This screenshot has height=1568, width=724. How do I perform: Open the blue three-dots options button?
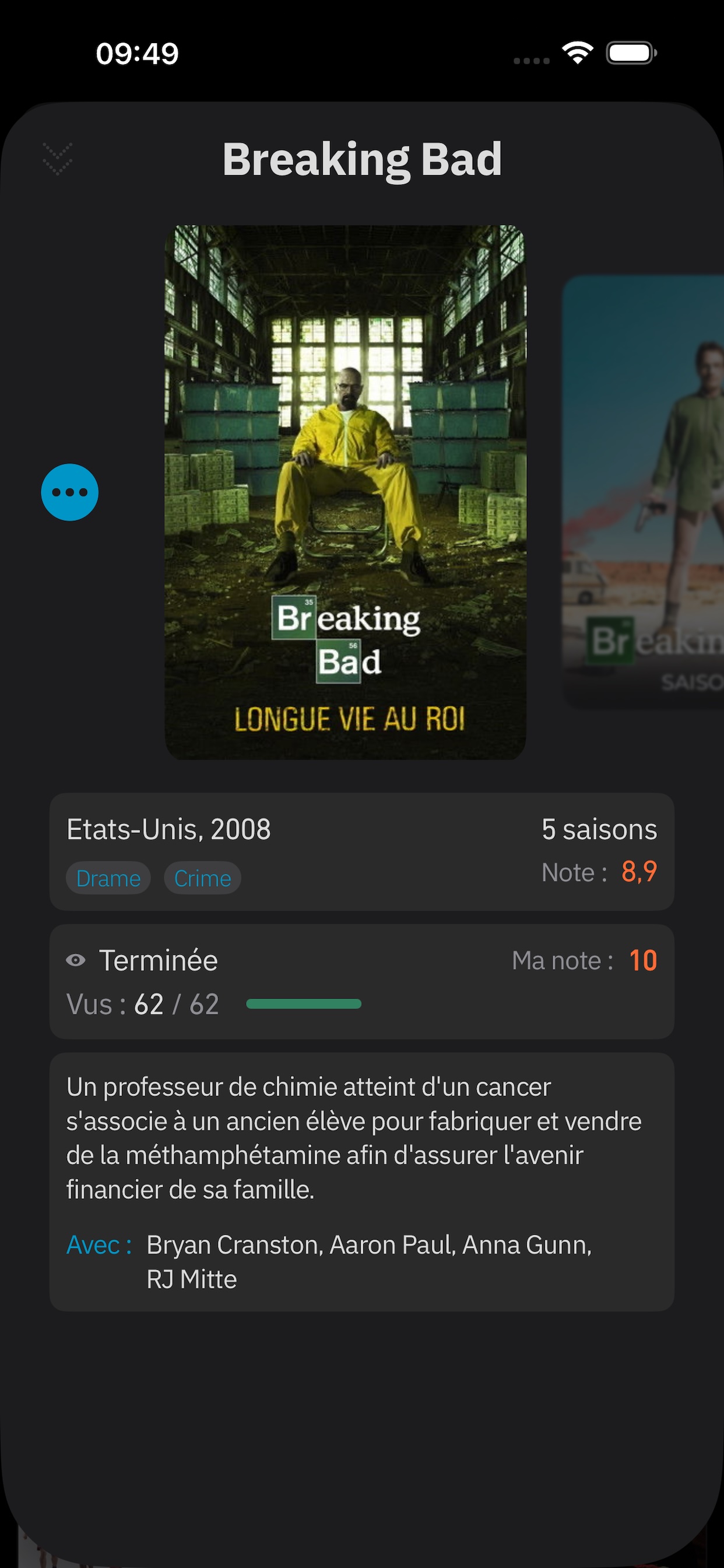70,492
